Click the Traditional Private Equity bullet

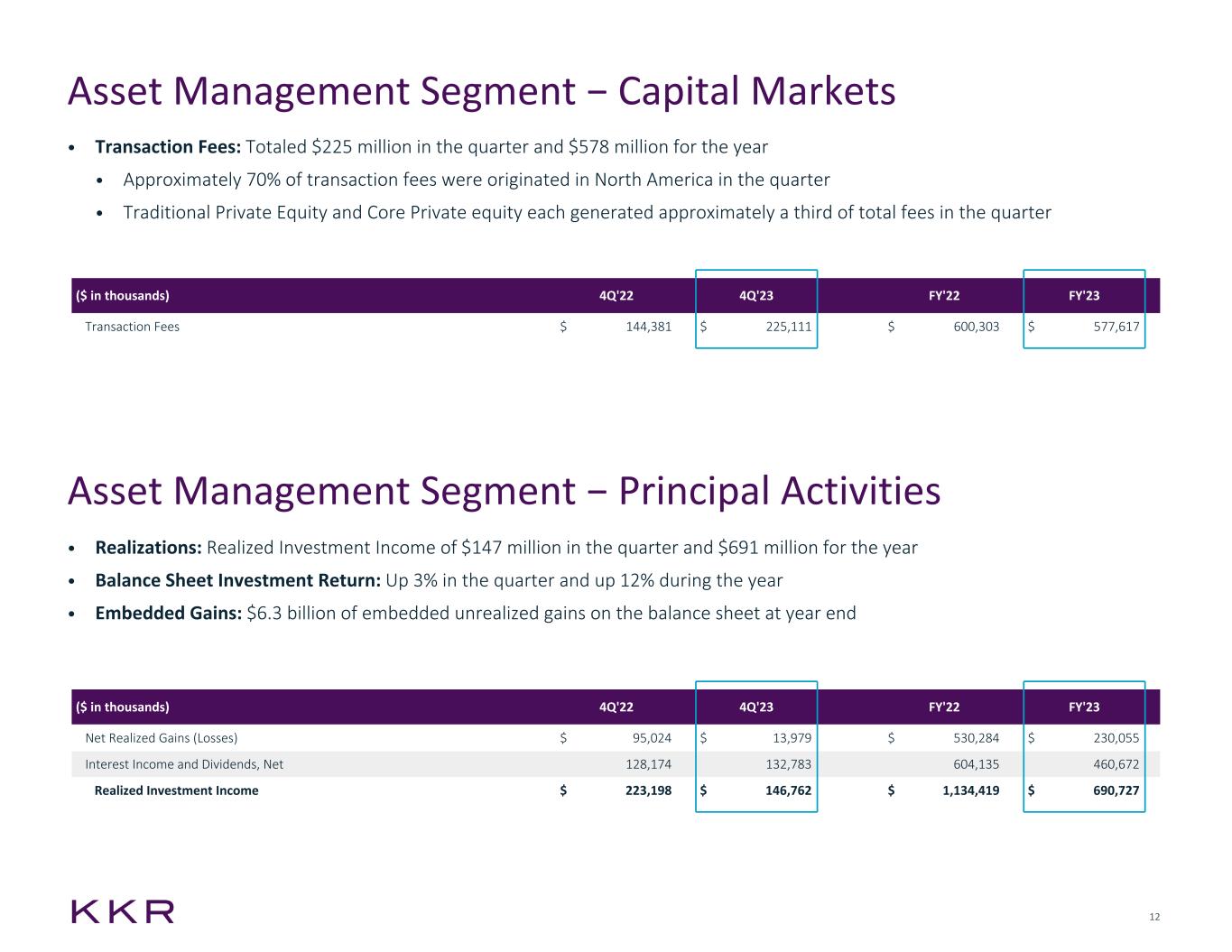[587, 213]
